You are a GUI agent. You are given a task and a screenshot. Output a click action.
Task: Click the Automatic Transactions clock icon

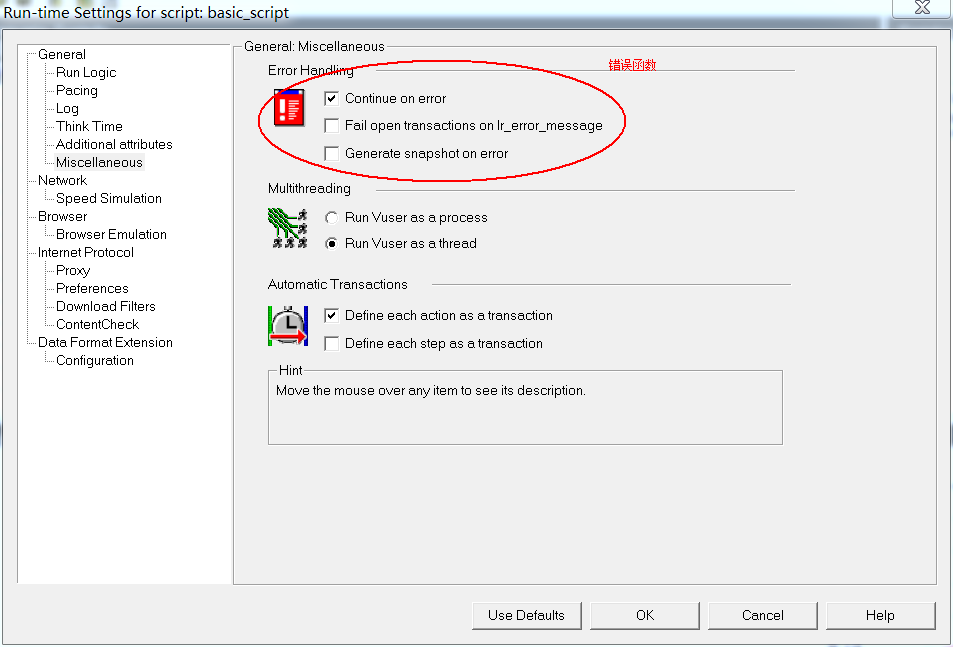pyautogui.click(x=287, y=326)
